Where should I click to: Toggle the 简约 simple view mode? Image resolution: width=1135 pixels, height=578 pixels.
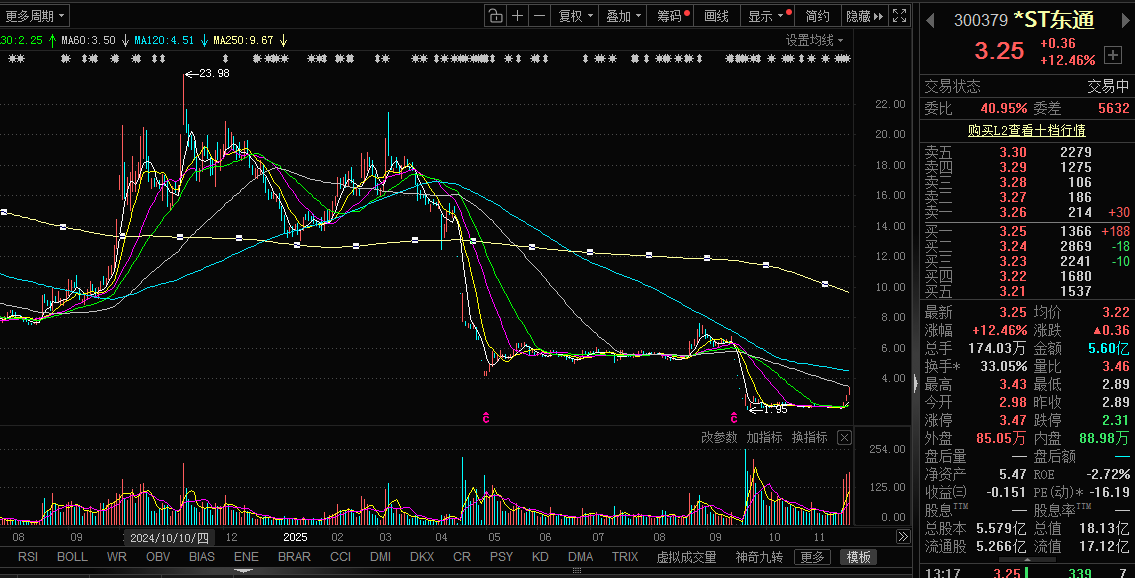pos(817,16)
